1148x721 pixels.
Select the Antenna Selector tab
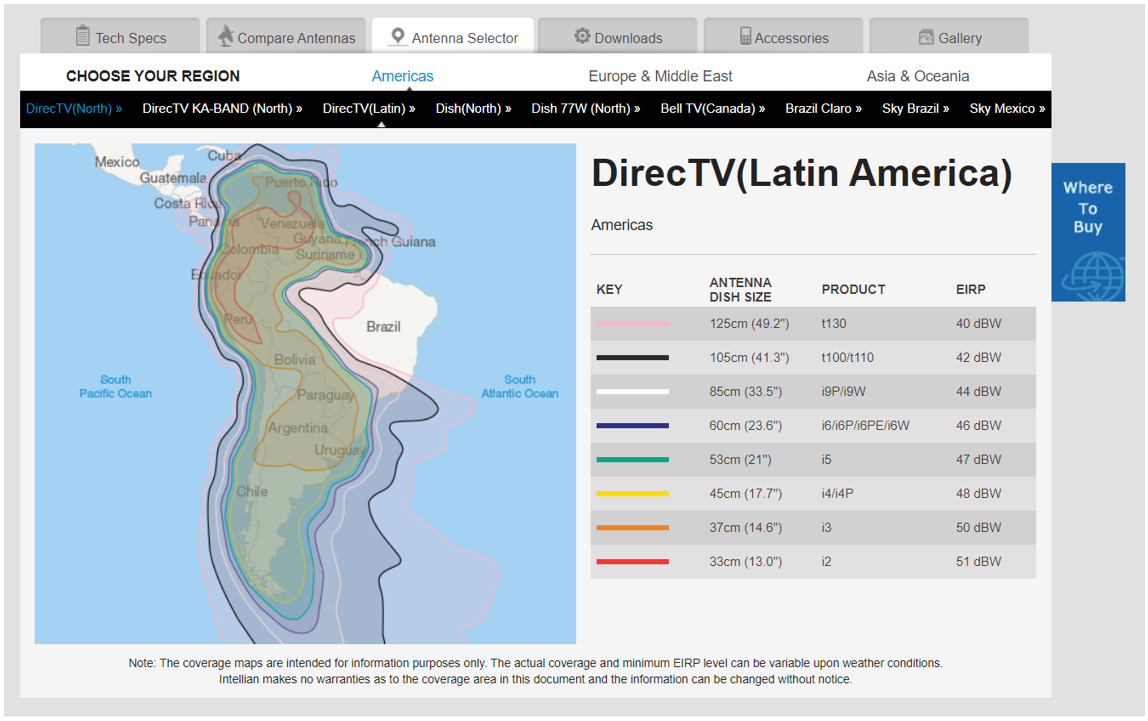coord(452,36)
